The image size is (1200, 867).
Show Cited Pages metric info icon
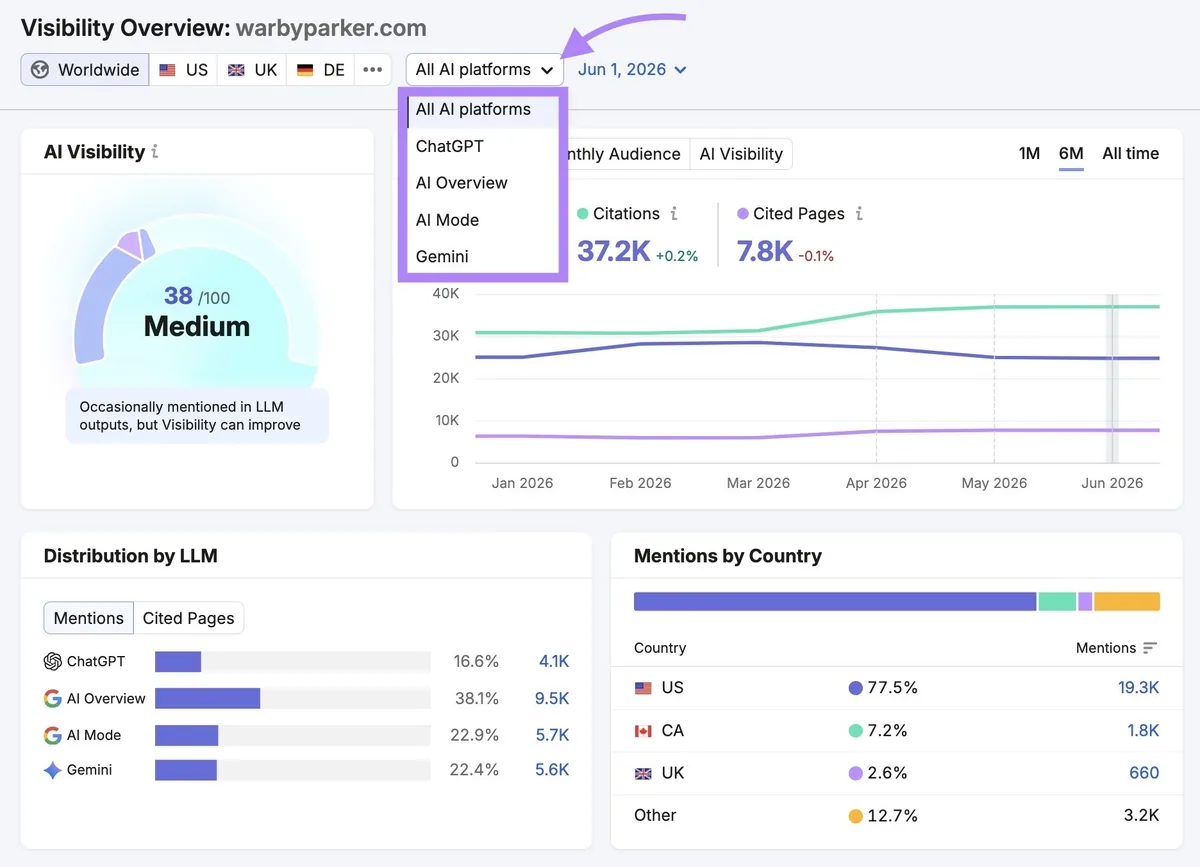coord(859,213)
